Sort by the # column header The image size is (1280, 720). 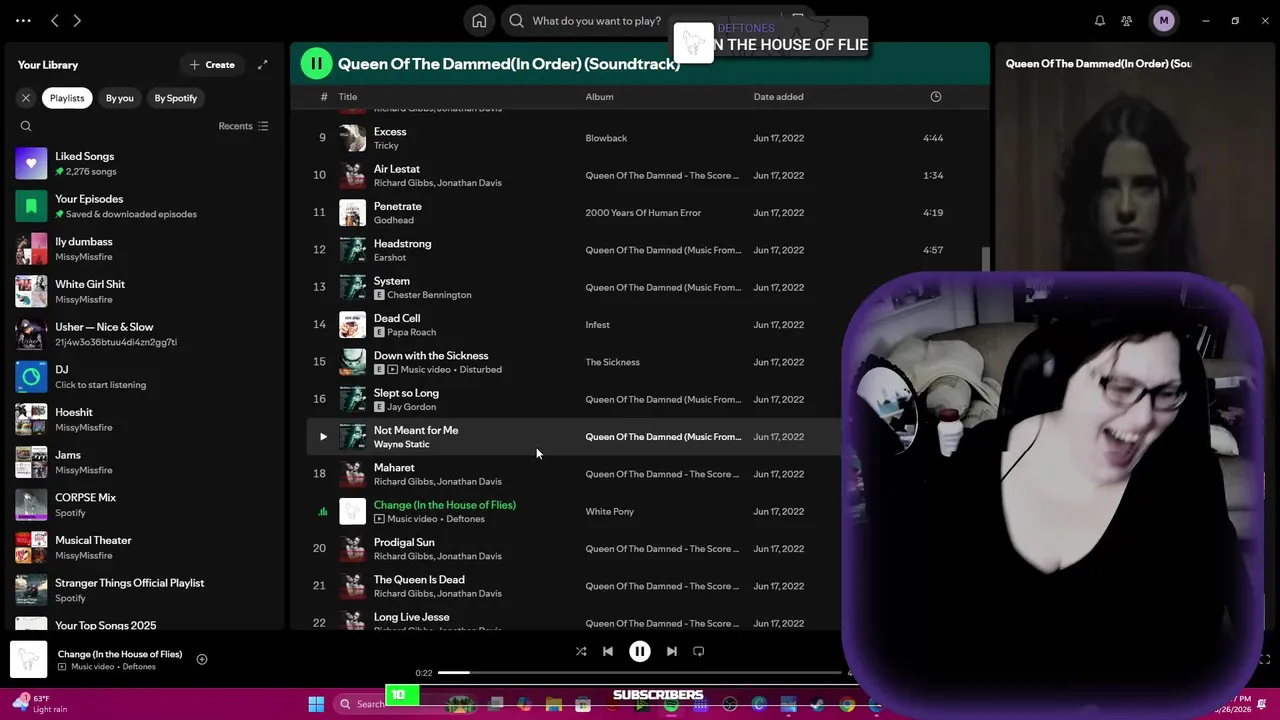pos(324,97)
